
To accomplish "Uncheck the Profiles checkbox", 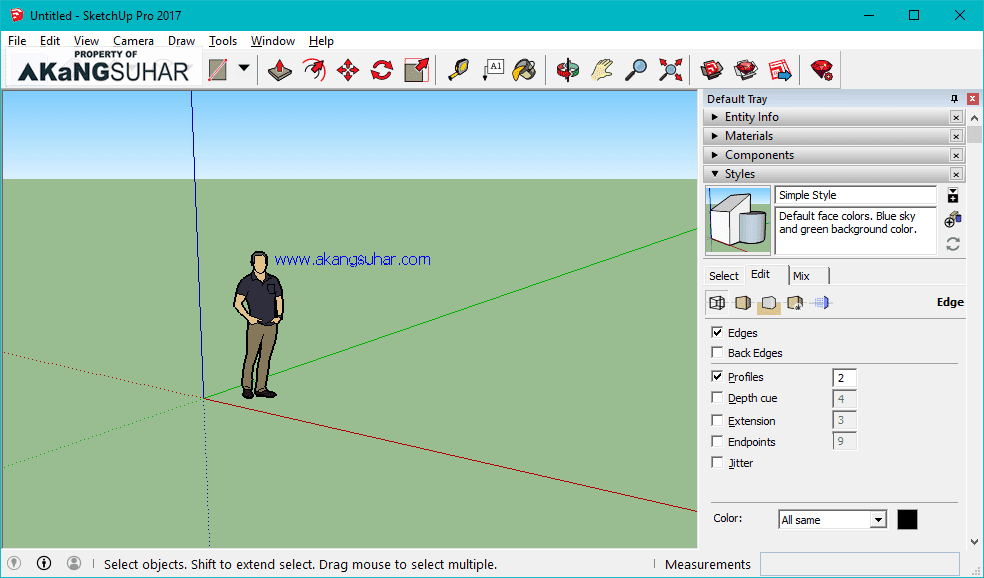I will pos(717,376).
